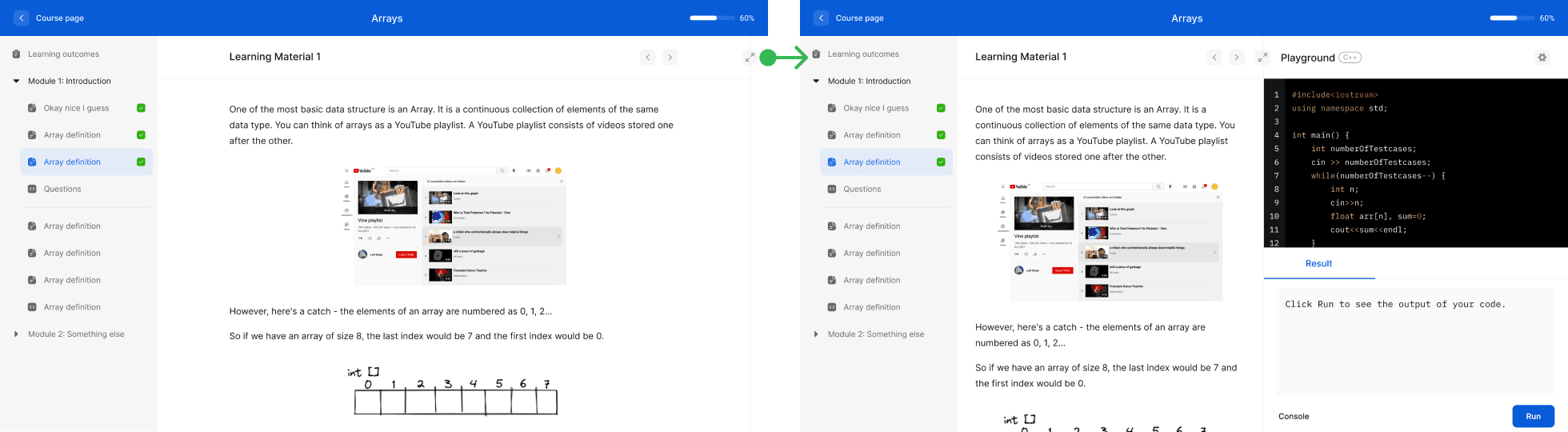Go back using Playground screen's Course page arrow
This screenshot has width=1568, height=432.
821,18
